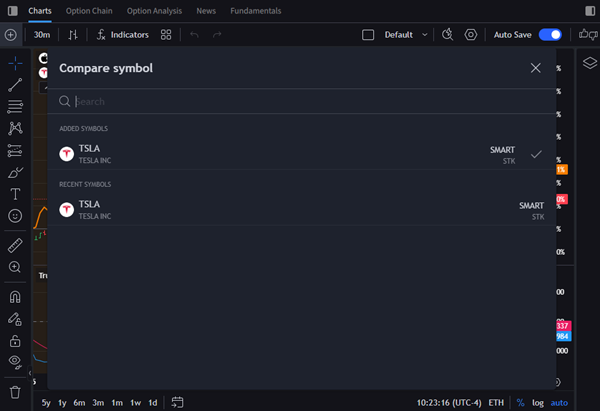Viewport: 600px width, 411px height.
Task: Click the undo arrow
Action: click(x=194, y=35)
